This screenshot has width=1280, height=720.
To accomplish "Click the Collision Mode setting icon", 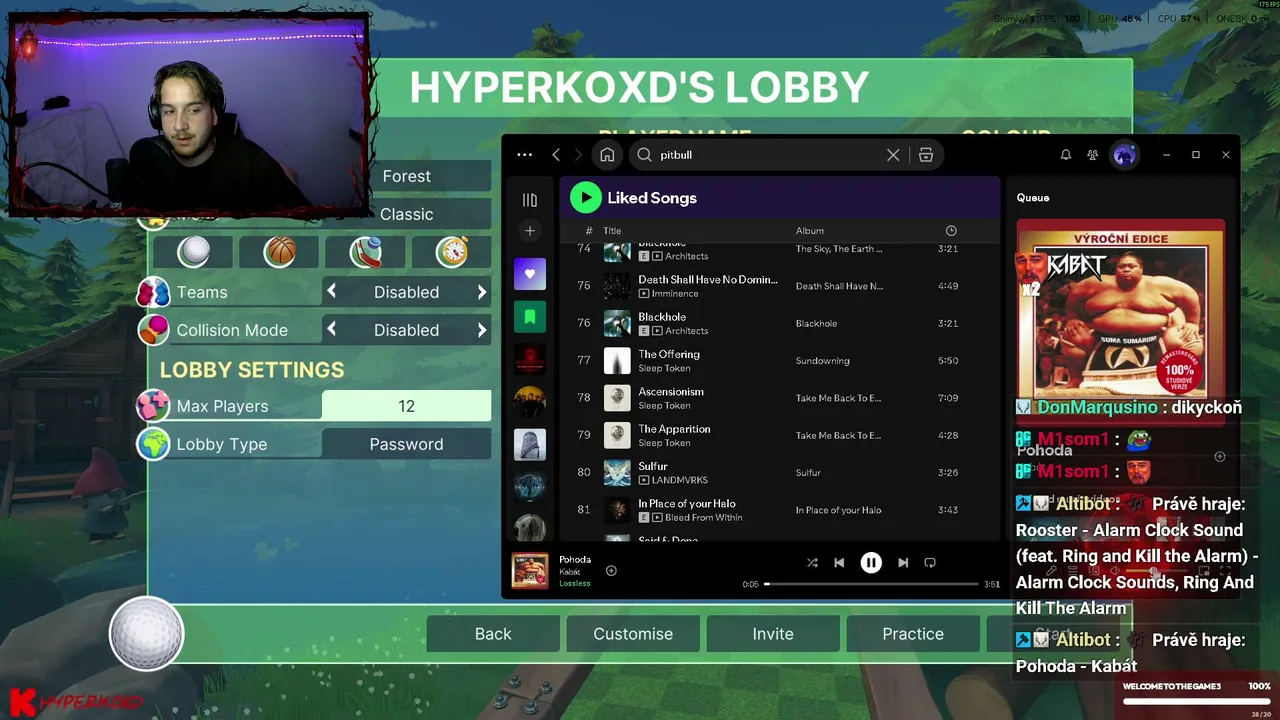I will click(153, 330).
